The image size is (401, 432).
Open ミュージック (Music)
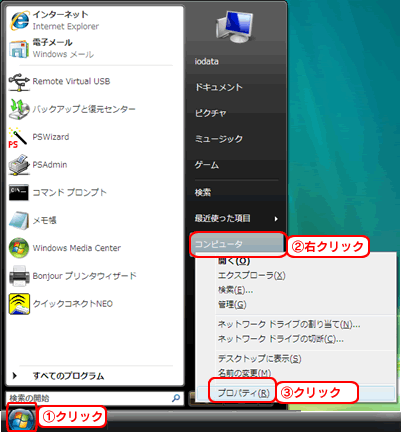pyautogui.click(x=219, y=139)
